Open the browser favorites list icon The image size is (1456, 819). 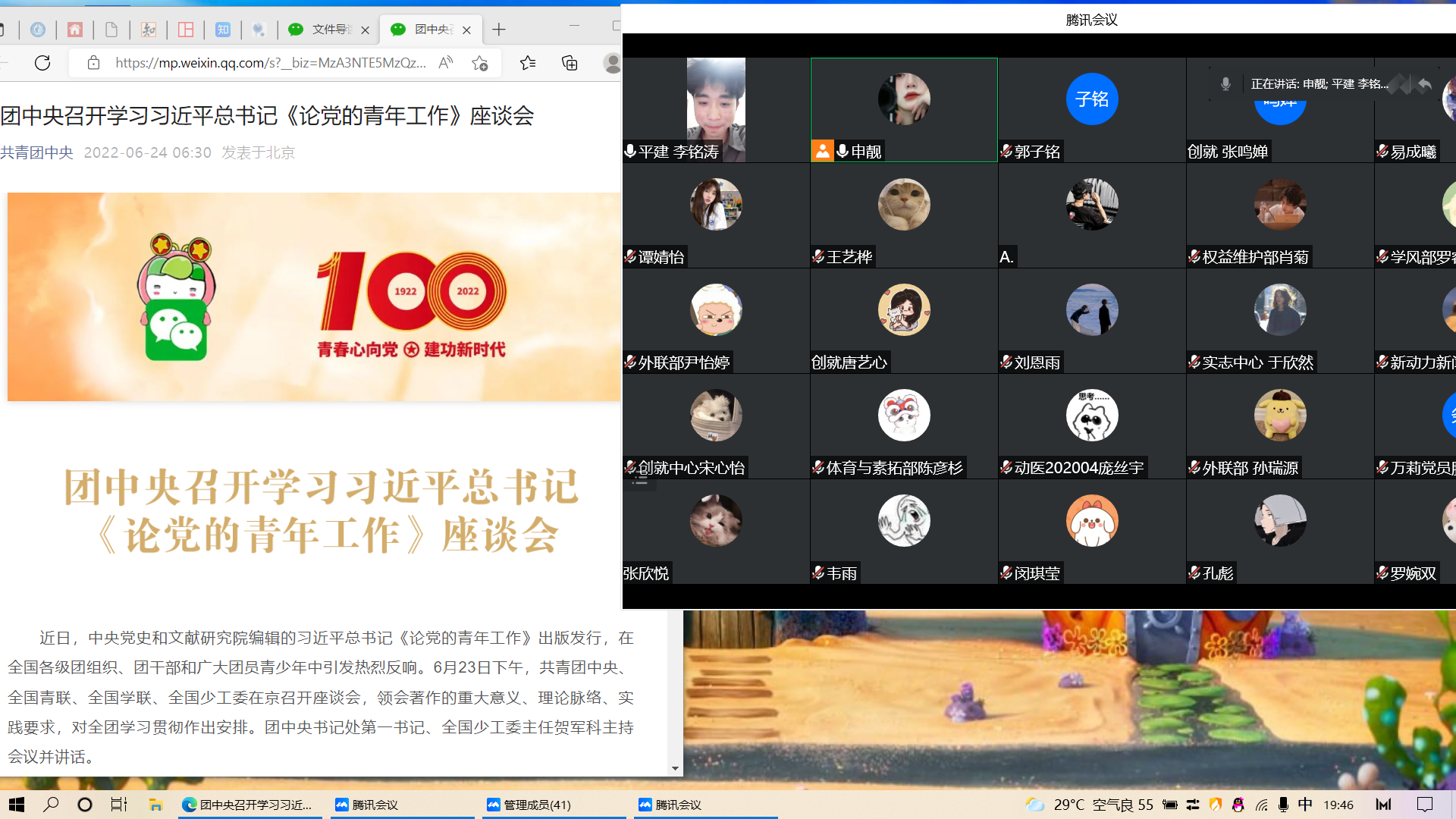pos(528,63)
